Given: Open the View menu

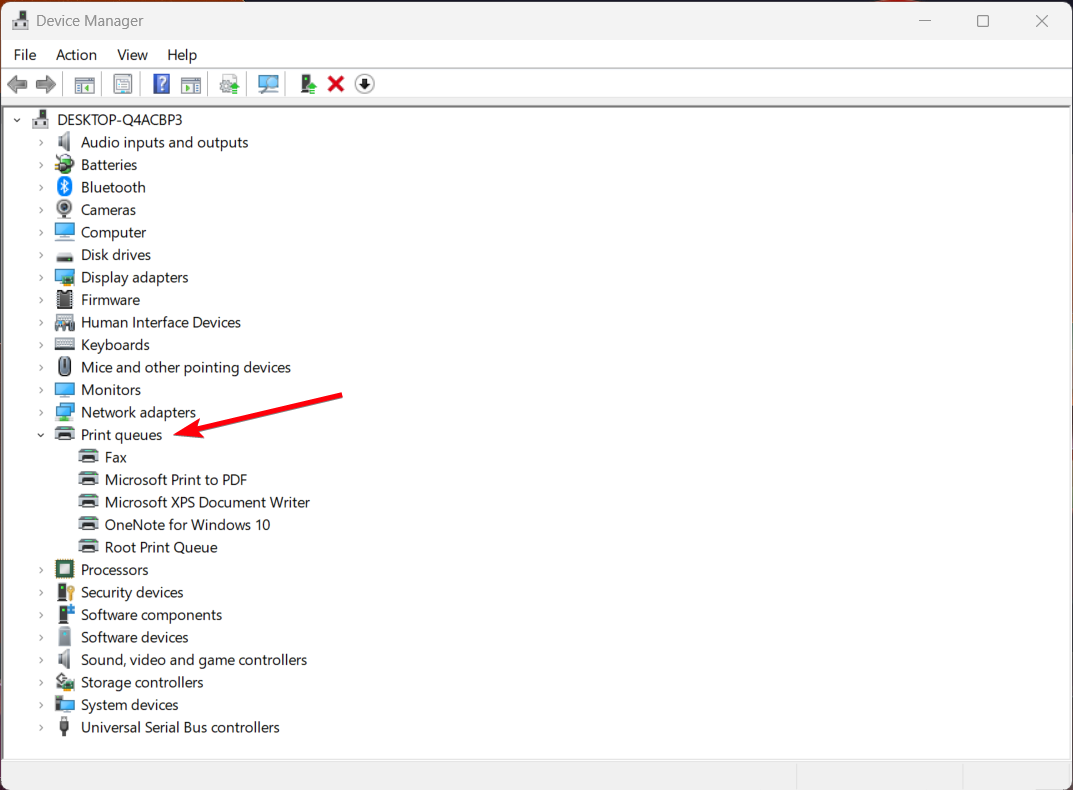Looking at the screenshot, I should coord(132,55).
